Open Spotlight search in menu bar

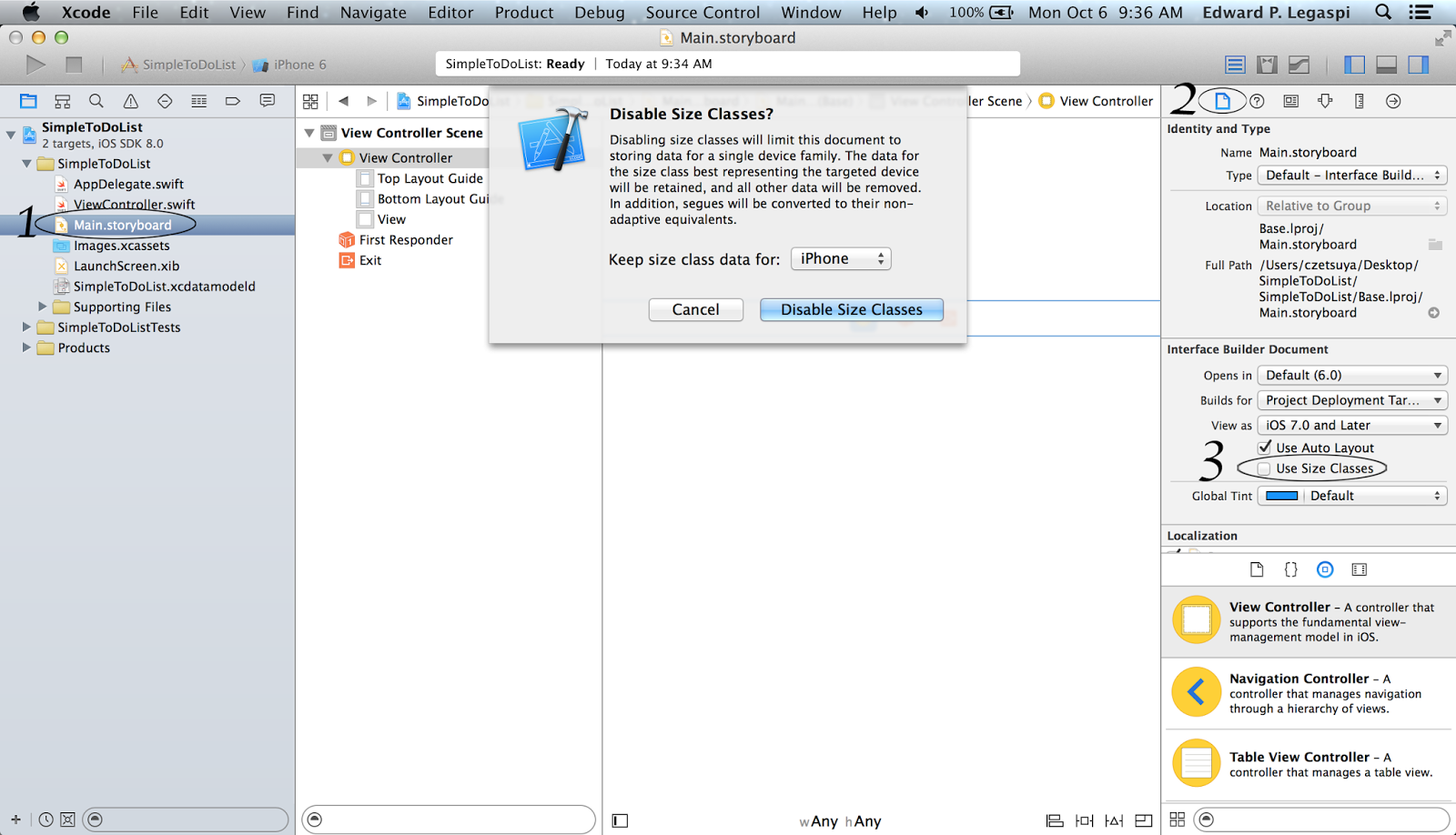coord(1383,13)
